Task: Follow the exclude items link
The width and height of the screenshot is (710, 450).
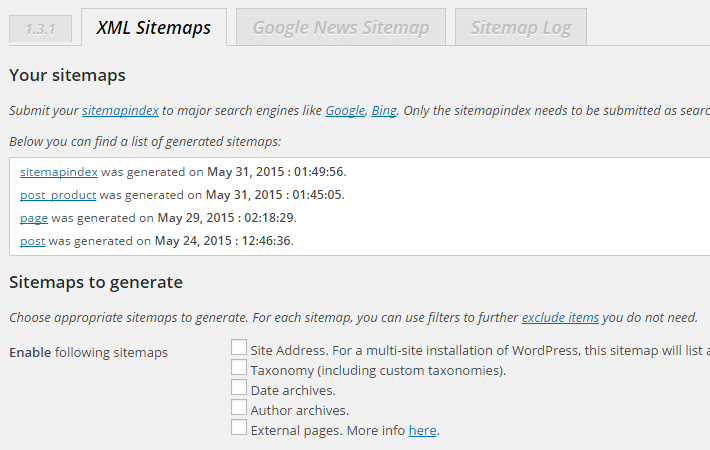Action: coord(560,317)
